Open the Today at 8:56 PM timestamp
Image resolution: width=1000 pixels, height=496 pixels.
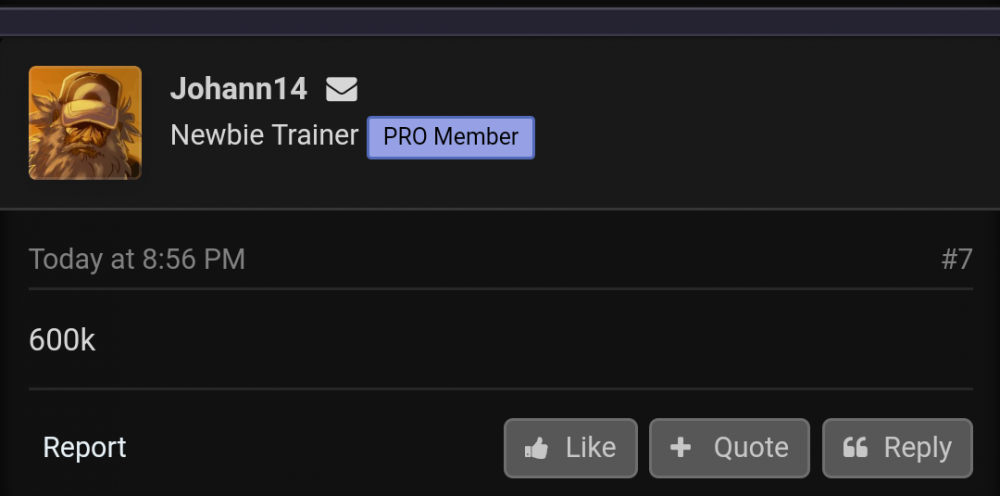point(137,259)
